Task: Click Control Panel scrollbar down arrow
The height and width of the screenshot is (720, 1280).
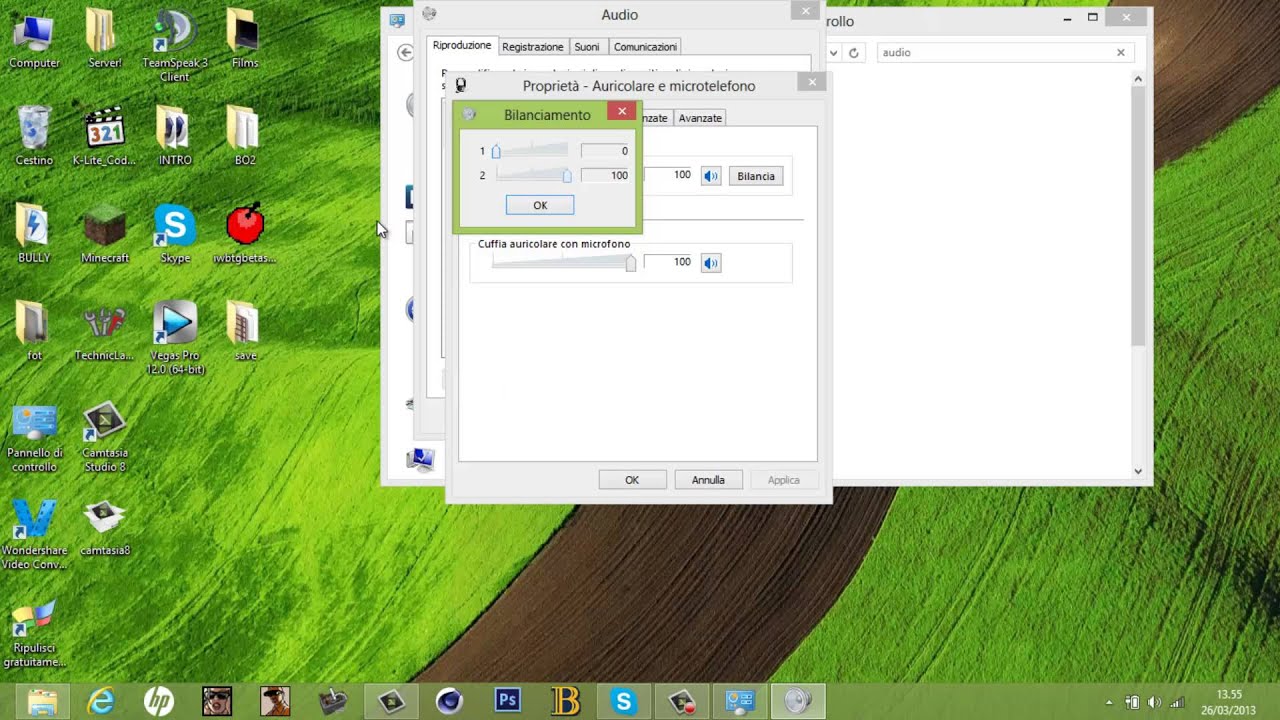Action: pos(1138,471)
